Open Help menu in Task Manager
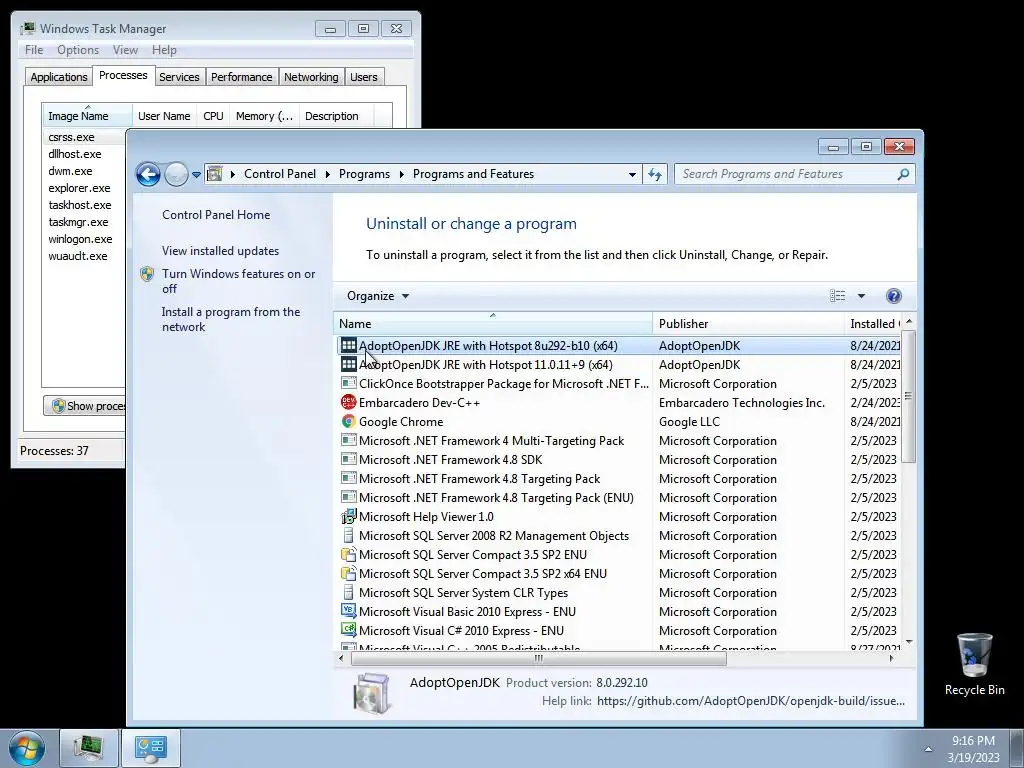1024x768 pixels. 164,50
